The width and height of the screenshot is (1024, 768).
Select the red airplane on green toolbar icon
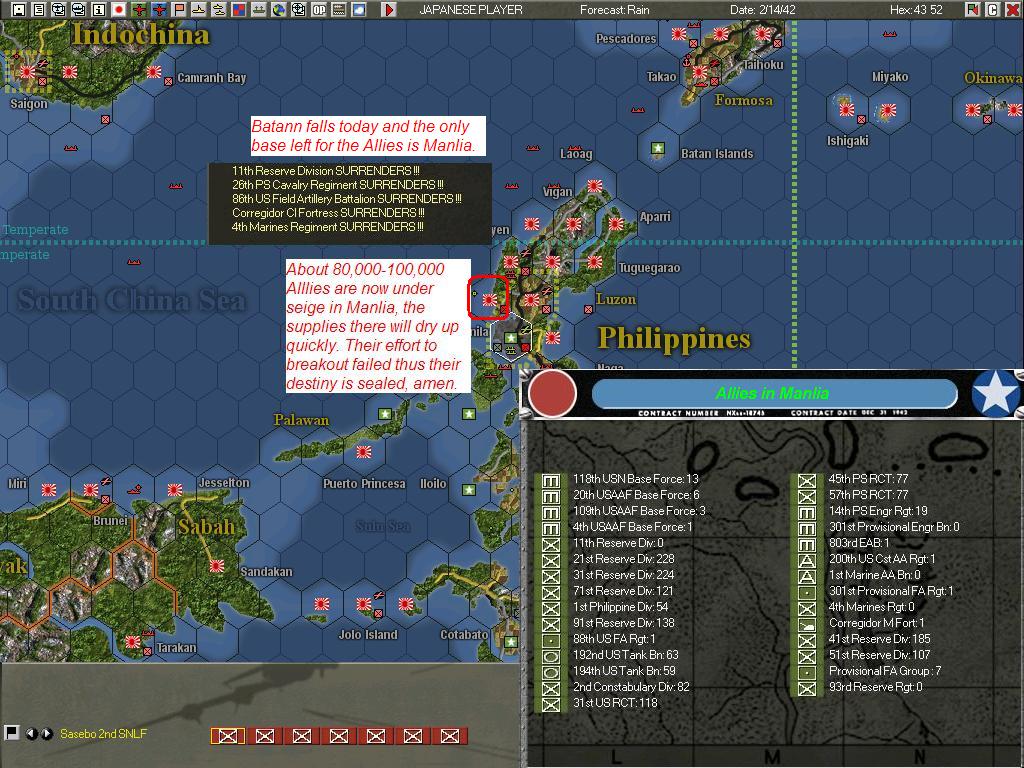138,9
